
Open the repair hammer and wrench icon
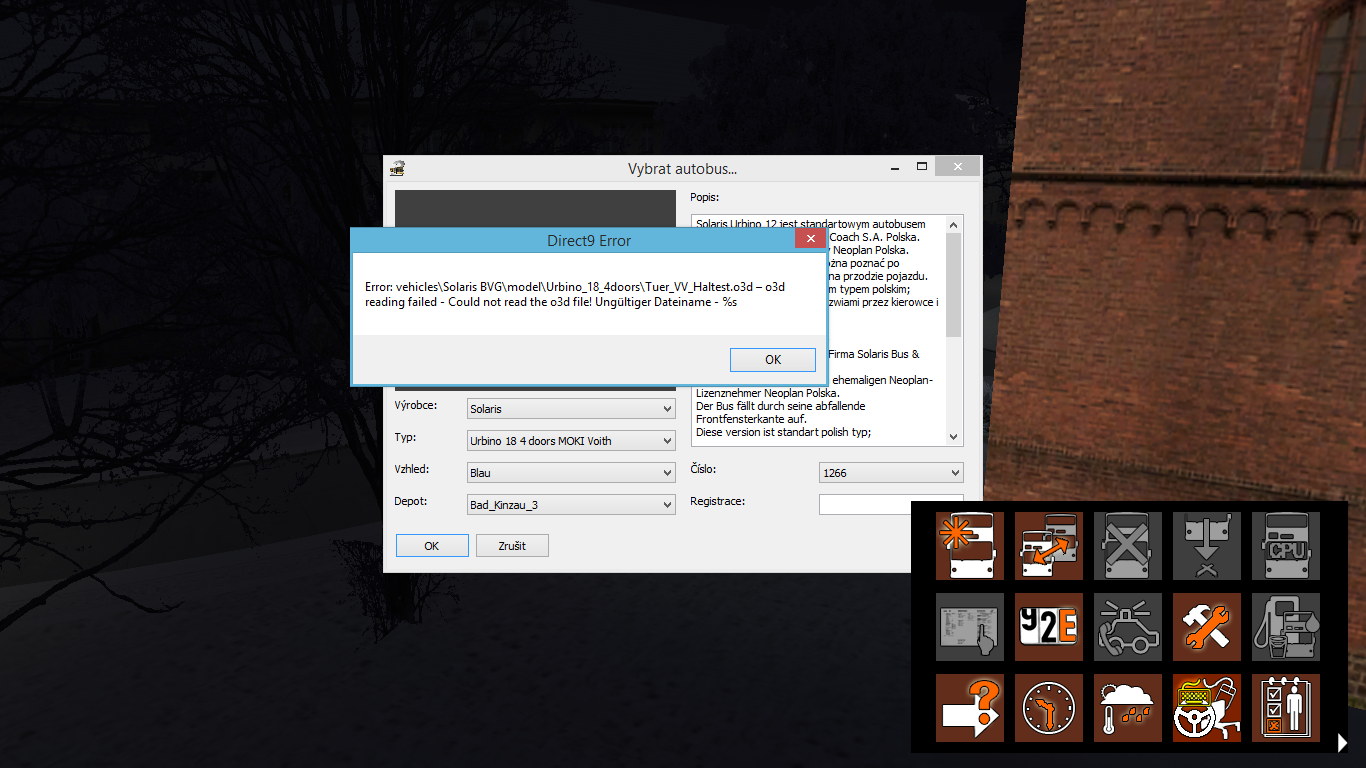[1206, 627]
